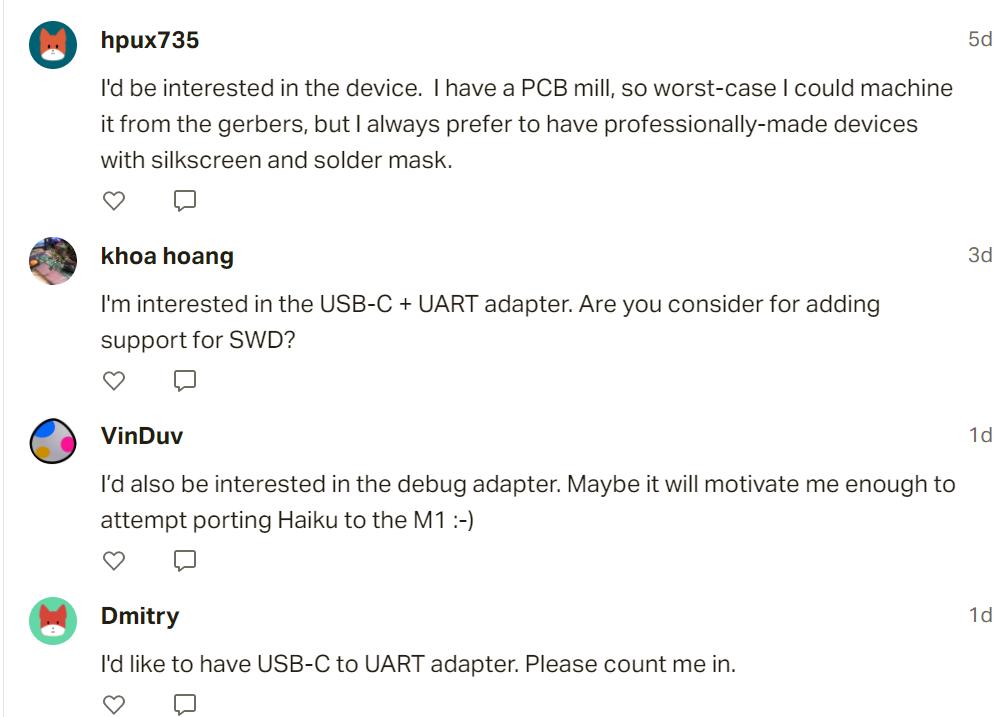Image resolution: width=1007 pixels, height=717 pixels.
Task: Visit VinDuv's profile via username
Action: (x=142, y=436)
